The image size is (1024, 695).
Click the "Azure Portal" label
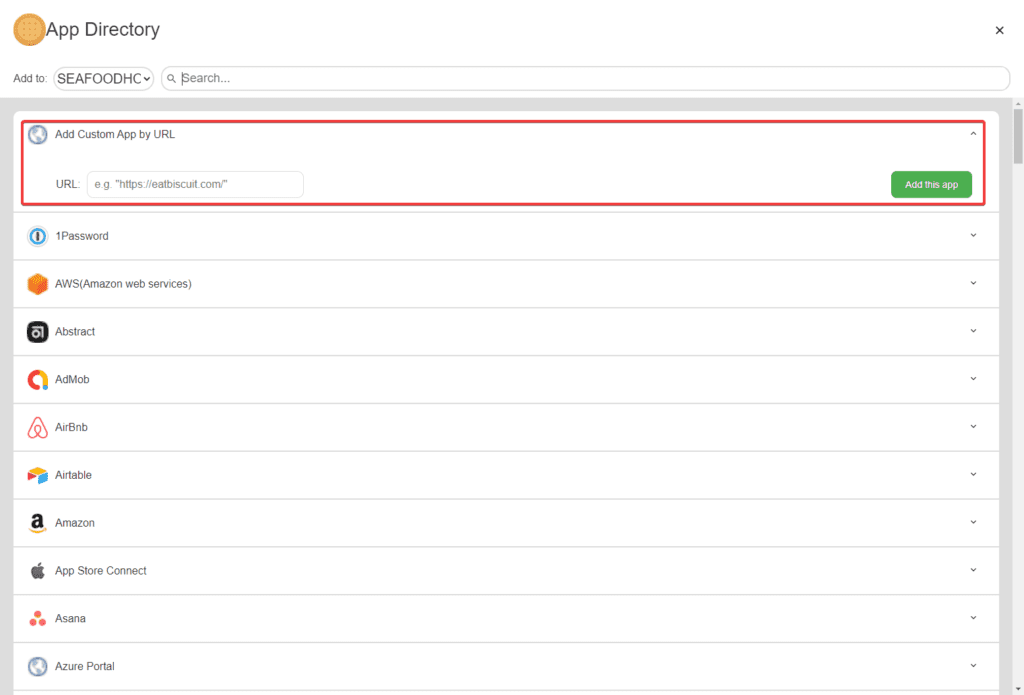[85, 666]
